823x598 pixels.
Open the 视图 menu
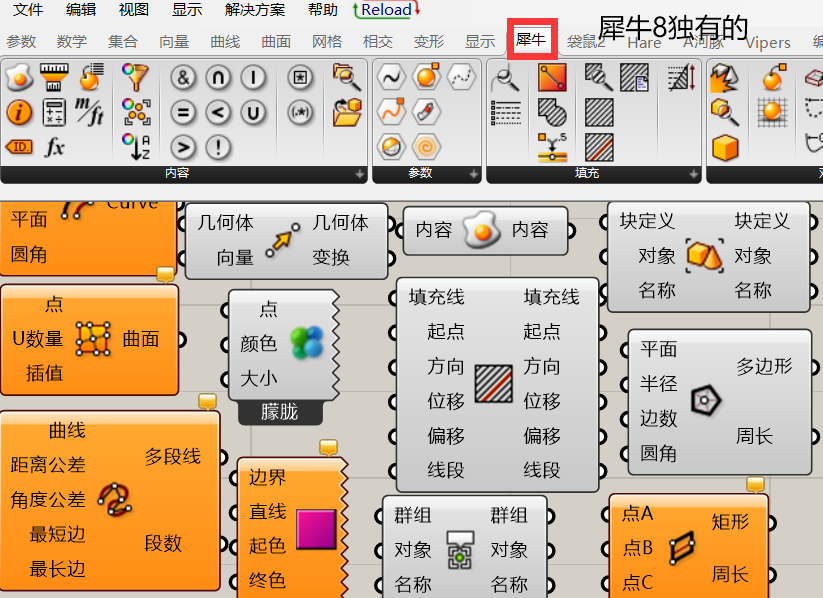(134, 9)
